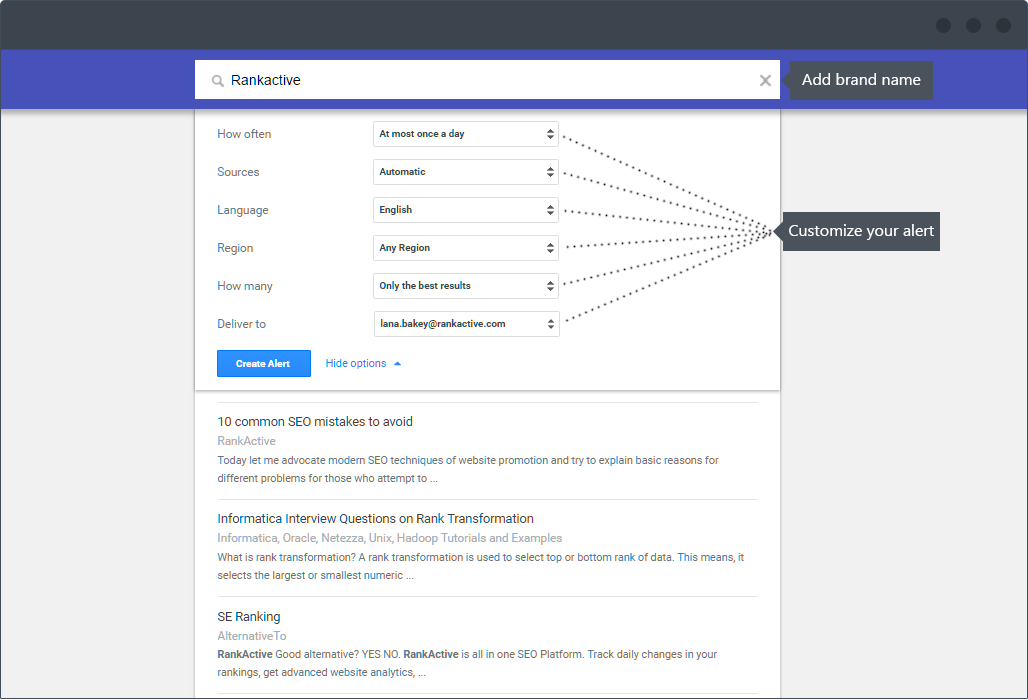Screen dimensions: 1028x700
Task: Open the Only the best results dropdown
Action: [x=466, y=286]
